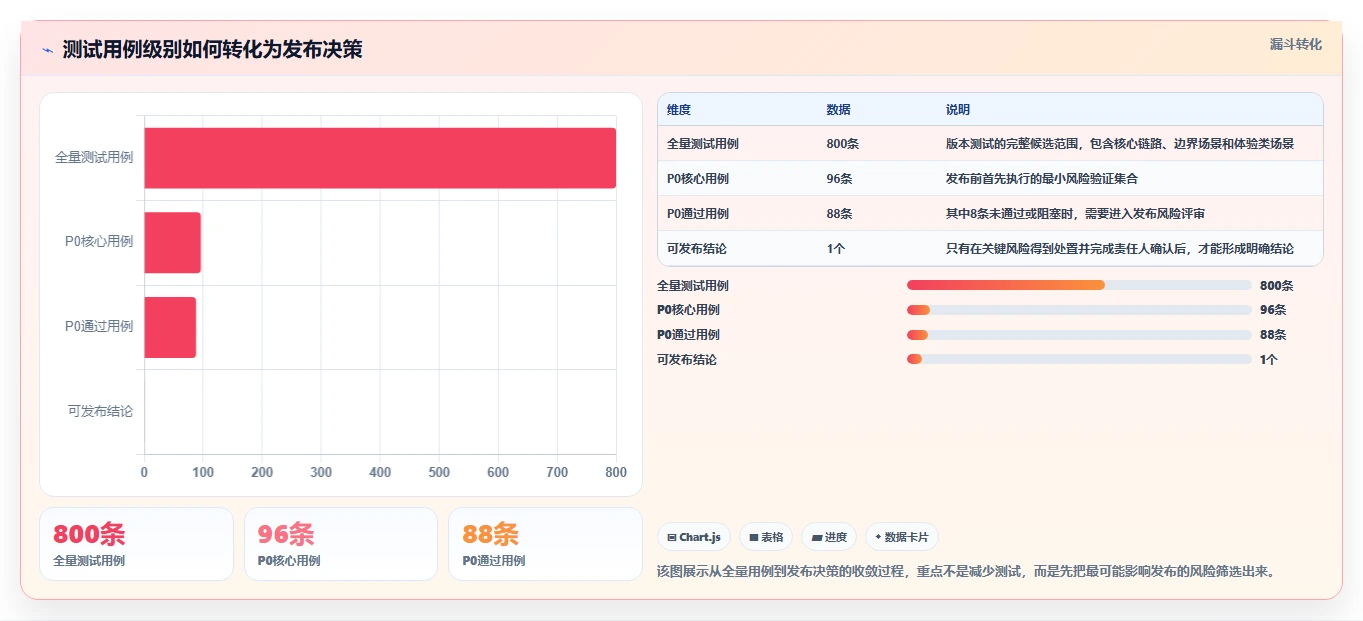
Task: Click the P0核心用例 bar in the chart
Action: pyautogui.click(x=172, y=242)
